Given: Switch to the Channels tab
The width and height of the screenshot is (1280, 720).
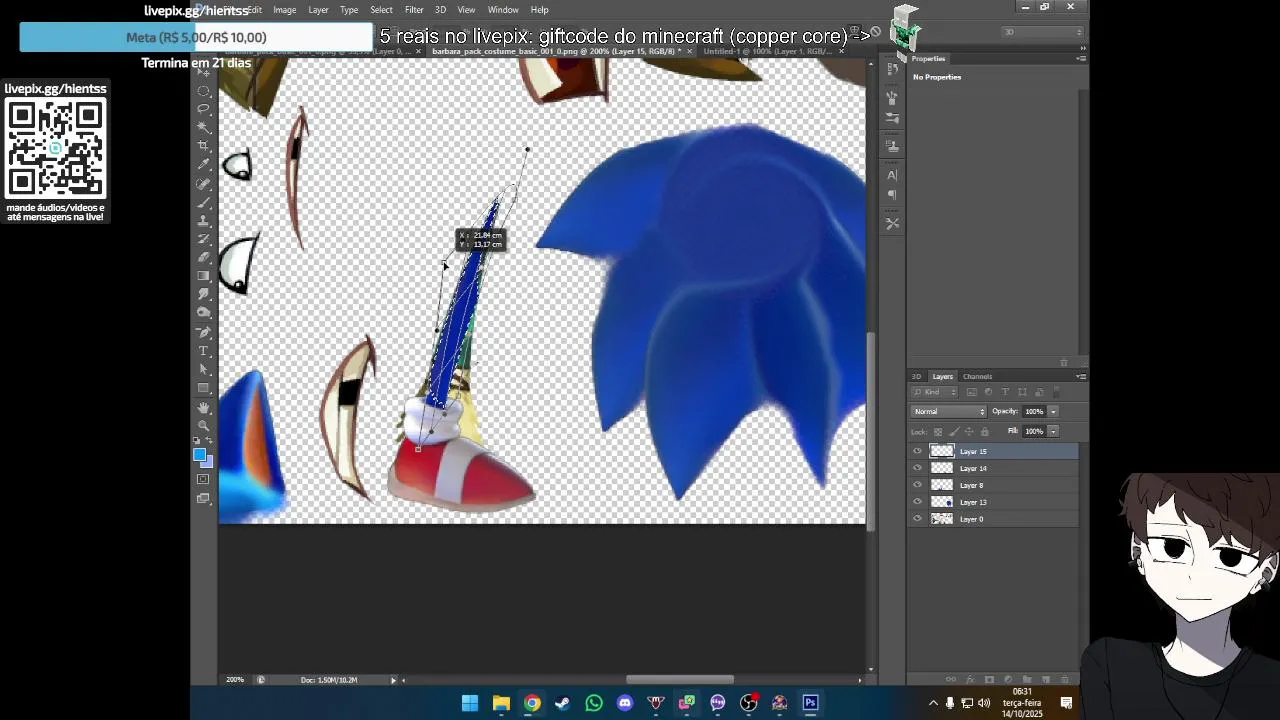Looking at the screenshot, I should click(x=977, y=377).
